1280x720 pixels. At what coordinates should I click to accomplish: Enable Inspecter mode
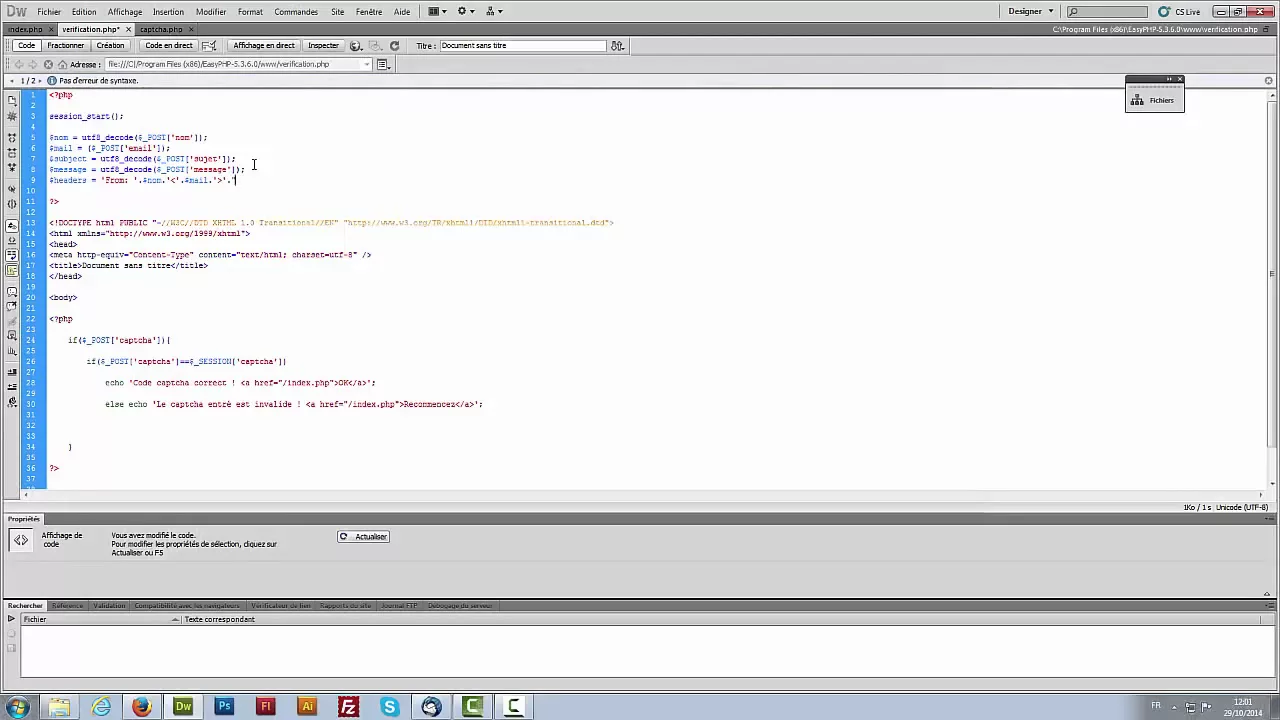[323, 46]
